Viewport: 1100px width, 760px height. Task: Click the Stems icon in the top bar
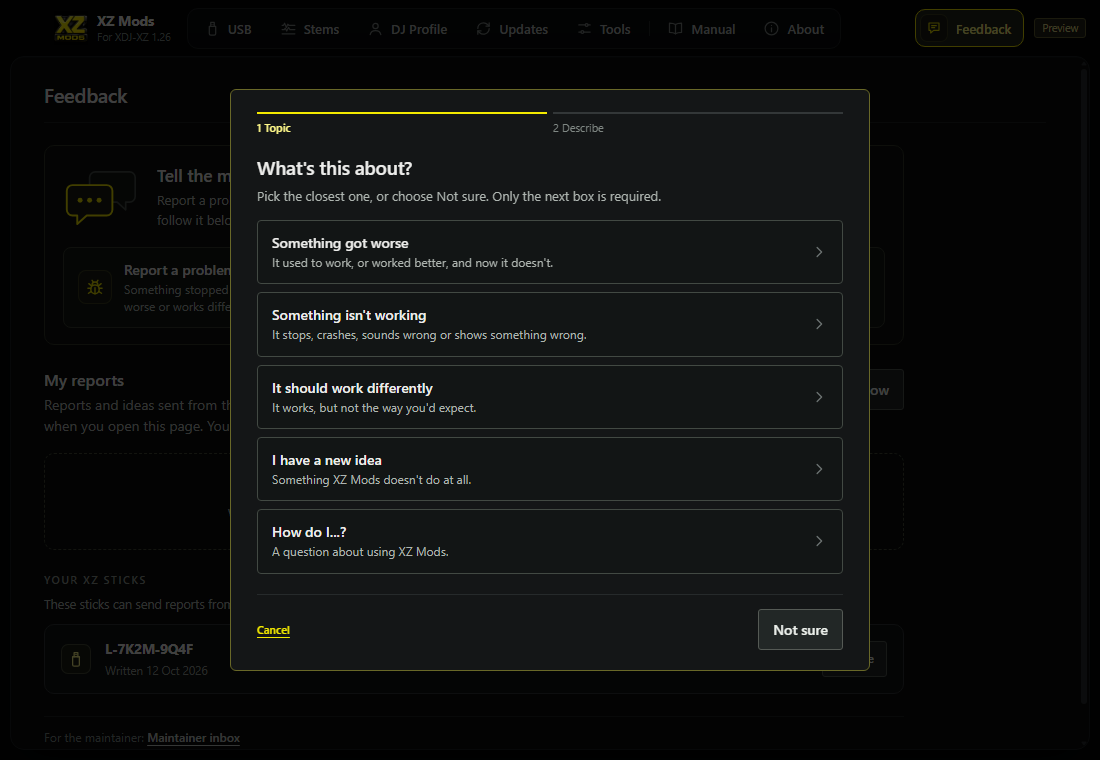point(288,29)
